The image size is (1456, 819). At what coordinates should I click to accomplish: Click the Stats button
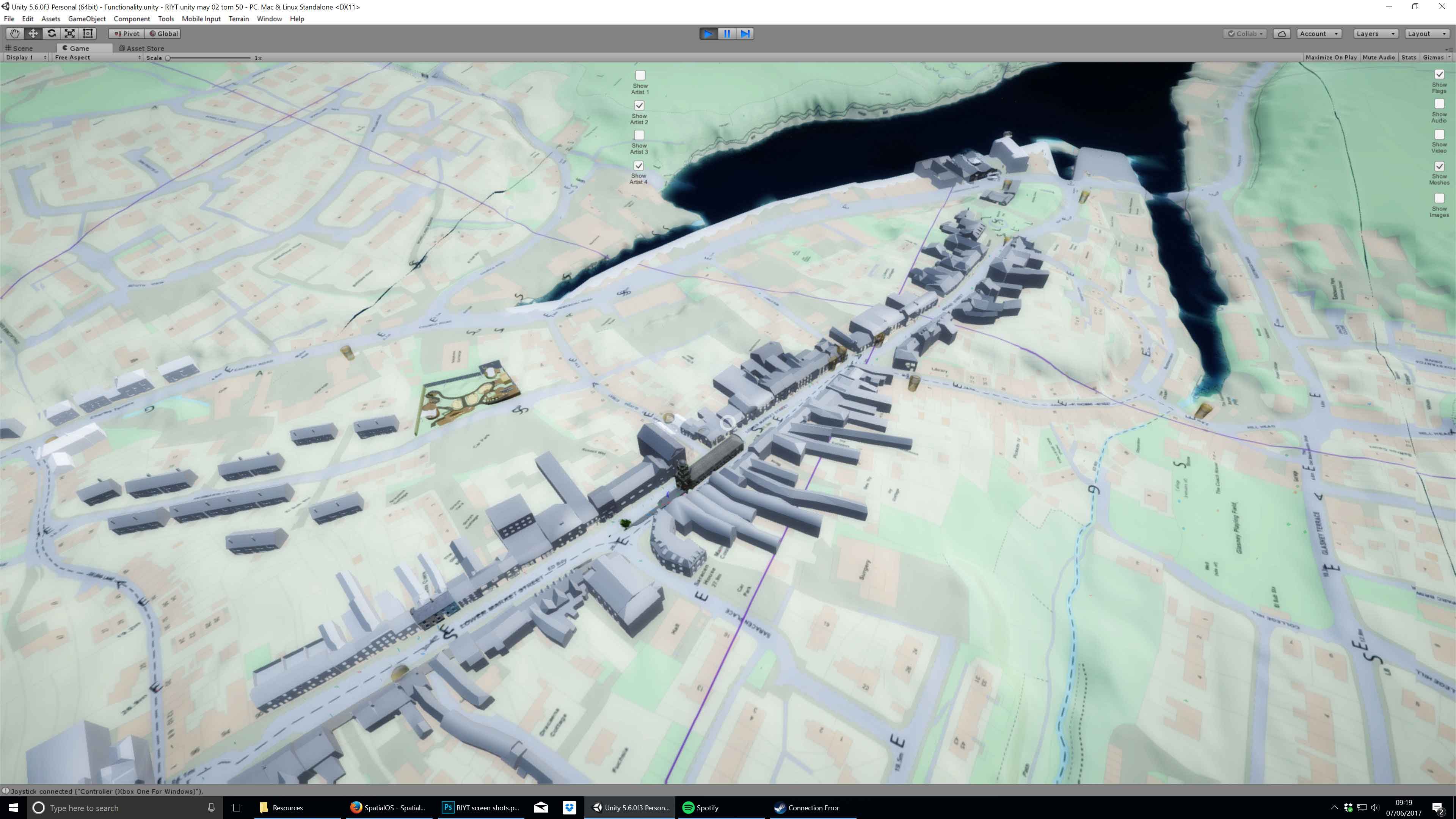(x=1409, y=58)
